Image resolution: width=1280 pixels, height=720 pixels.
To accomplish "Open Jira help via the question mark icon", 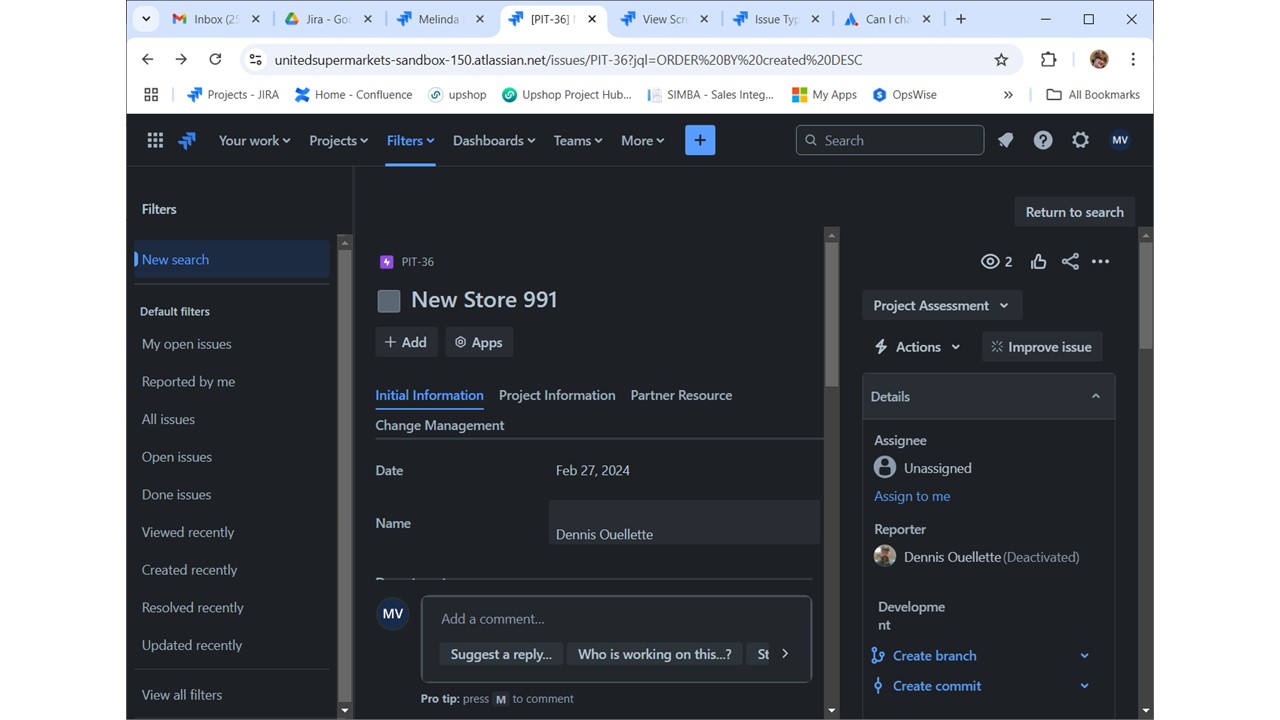I will pyautogui.click(x=1043, y=140).
